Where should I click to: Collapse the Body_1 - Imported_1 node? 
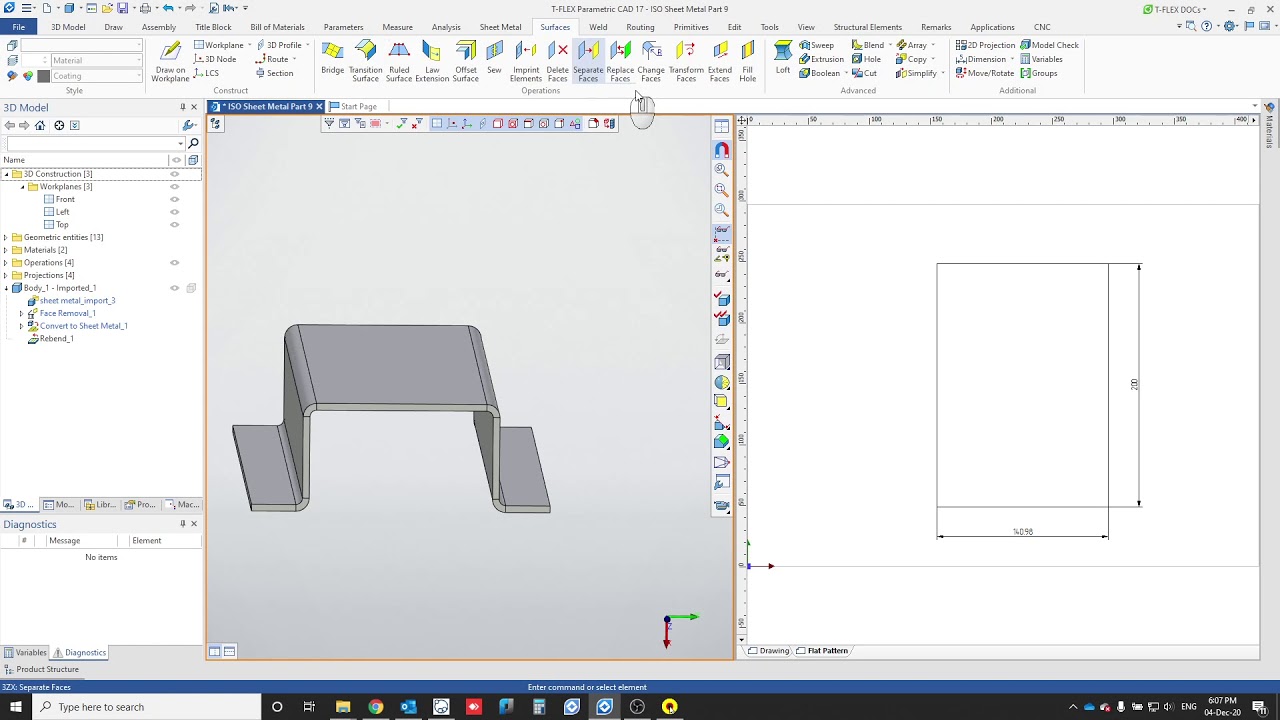pos(6,288)
